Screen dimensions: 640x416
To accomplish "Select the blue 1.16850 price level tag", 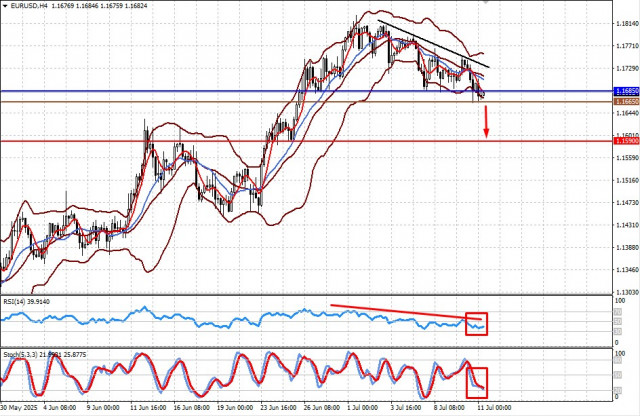I will point(627,91).
